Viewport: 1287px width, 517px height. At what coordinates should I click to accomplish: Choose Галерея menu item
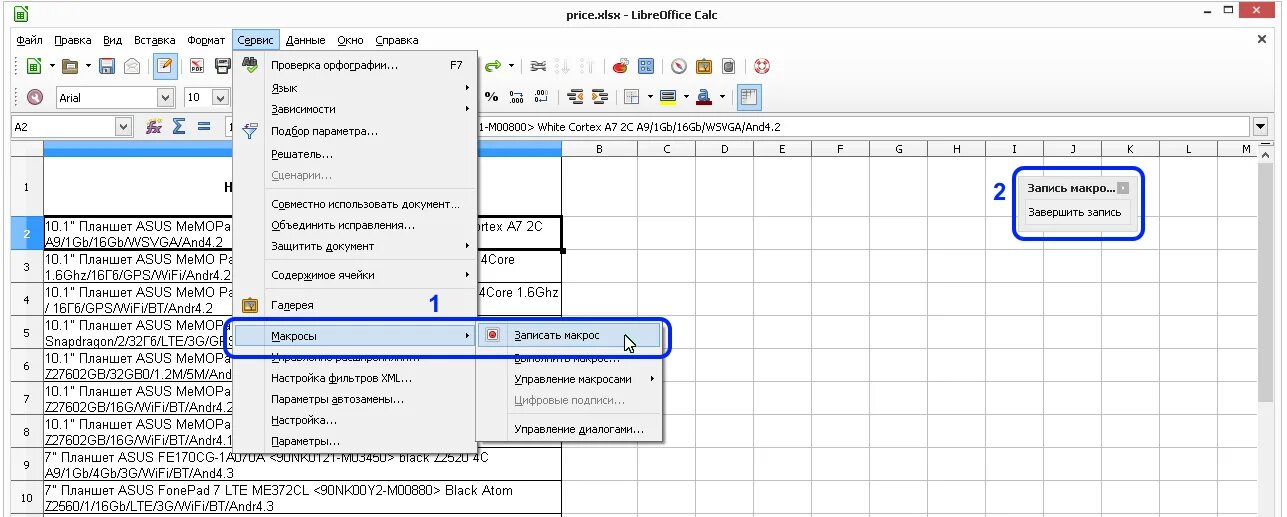click(x=355, y=305)
